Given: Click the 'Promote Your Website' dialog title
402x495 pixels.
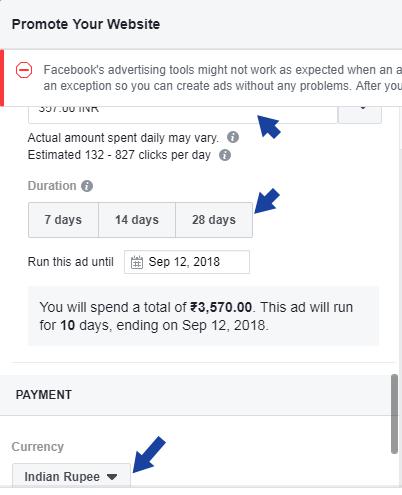Looking at the screenshot, I should pyautogui.click(x=86, y=24).
